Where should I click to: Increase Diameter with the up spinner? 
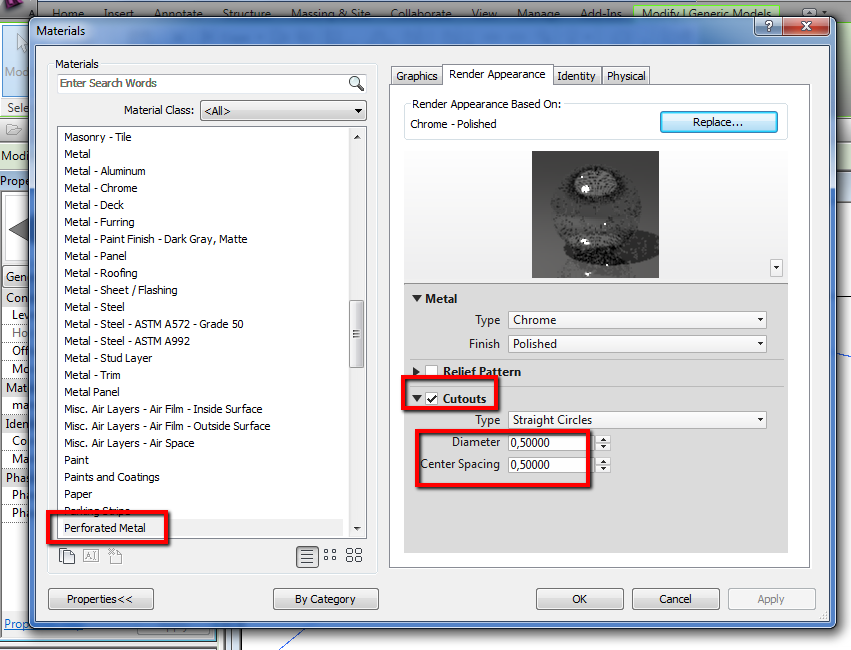tap(603, 439)
